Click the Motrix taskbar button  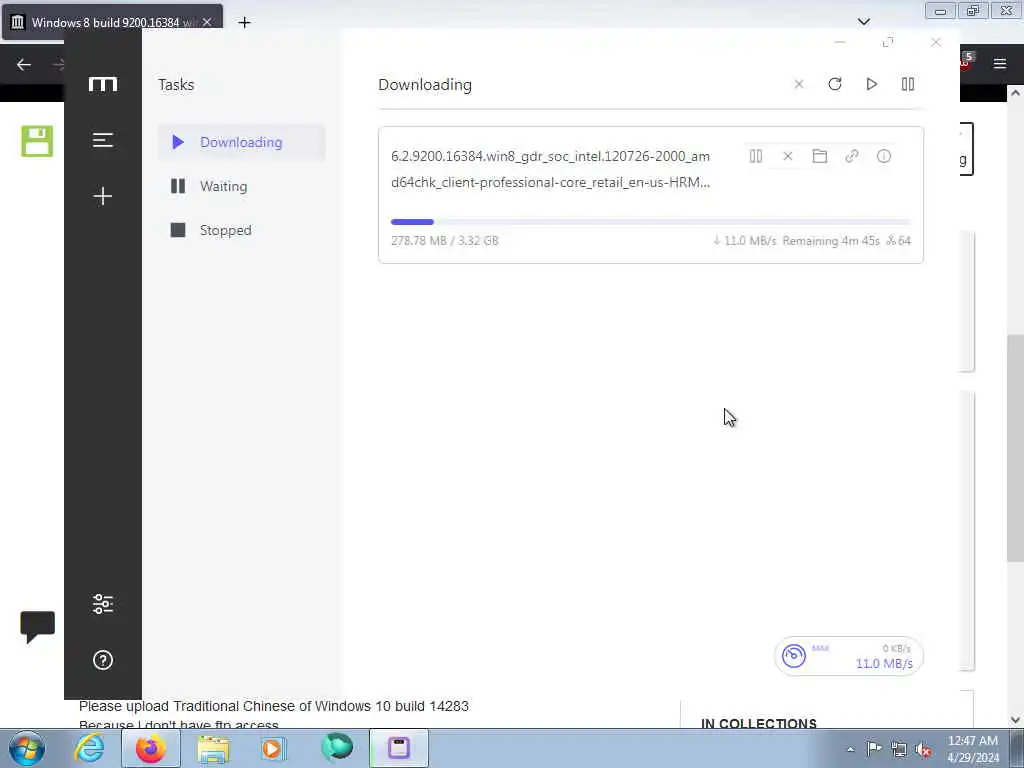tap(399, 748)
